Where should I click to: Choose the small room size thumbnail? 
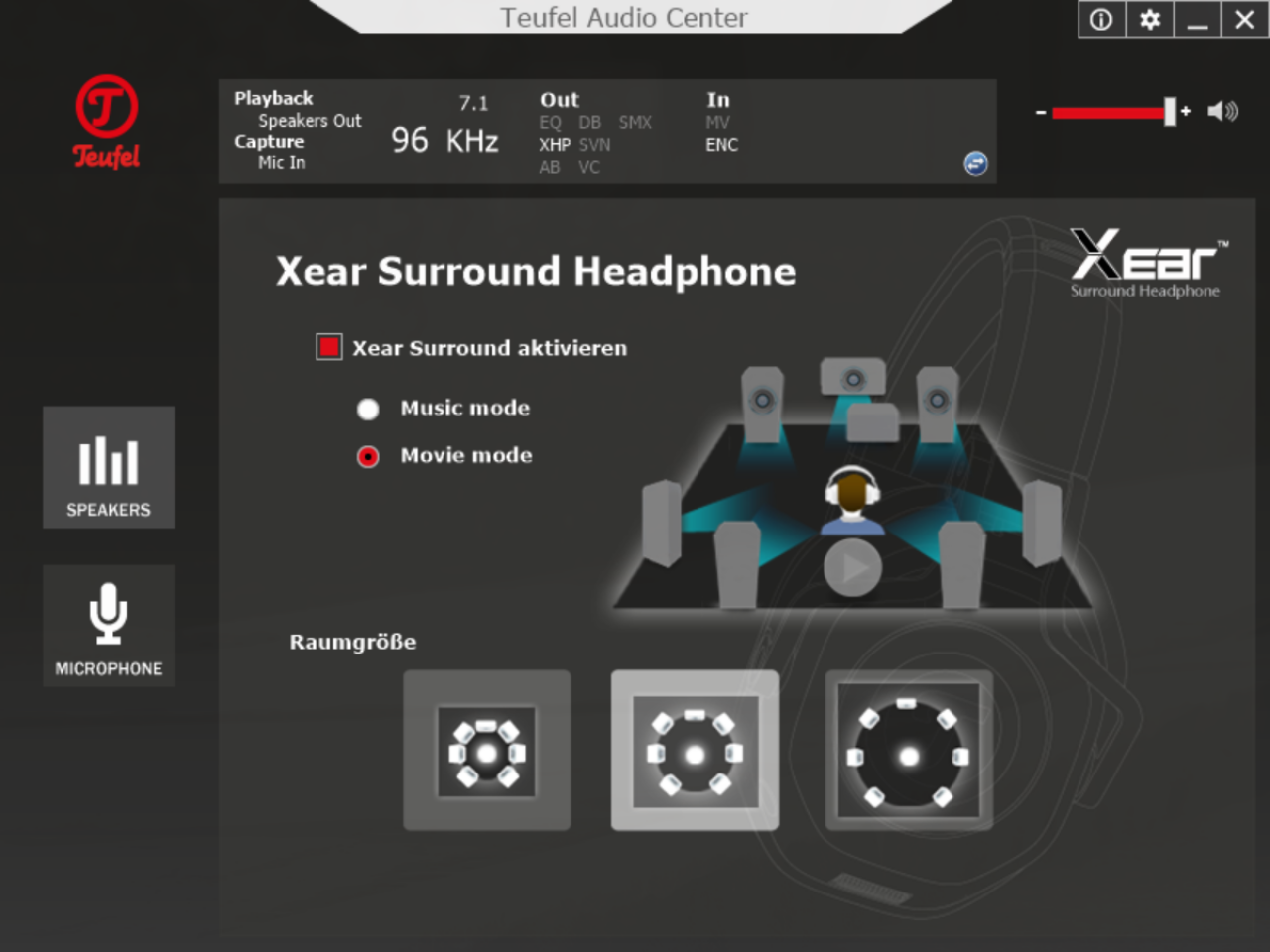click(x=487, y=751)
